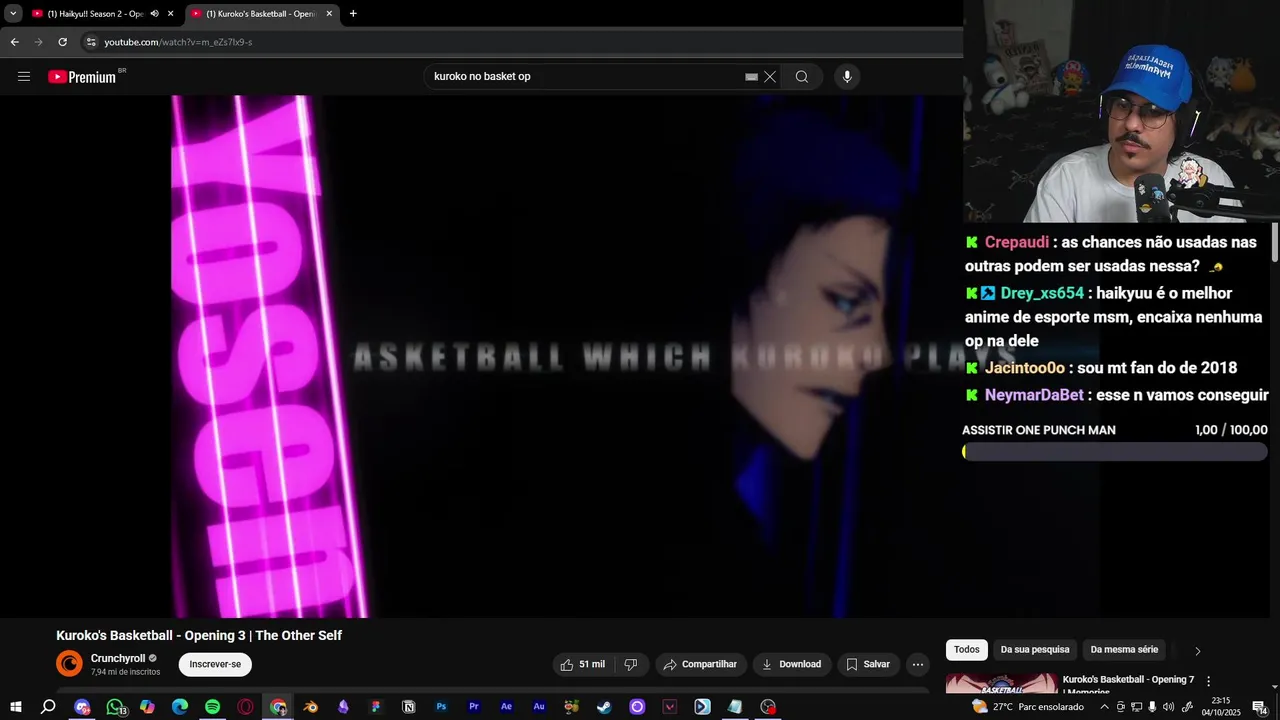Open Notion from the taskbar
This screenshot has height=720, width=1280.
tap(409, 707)
